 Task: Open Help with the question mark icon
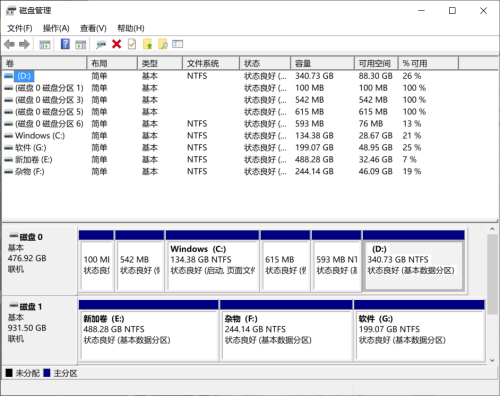65,44
